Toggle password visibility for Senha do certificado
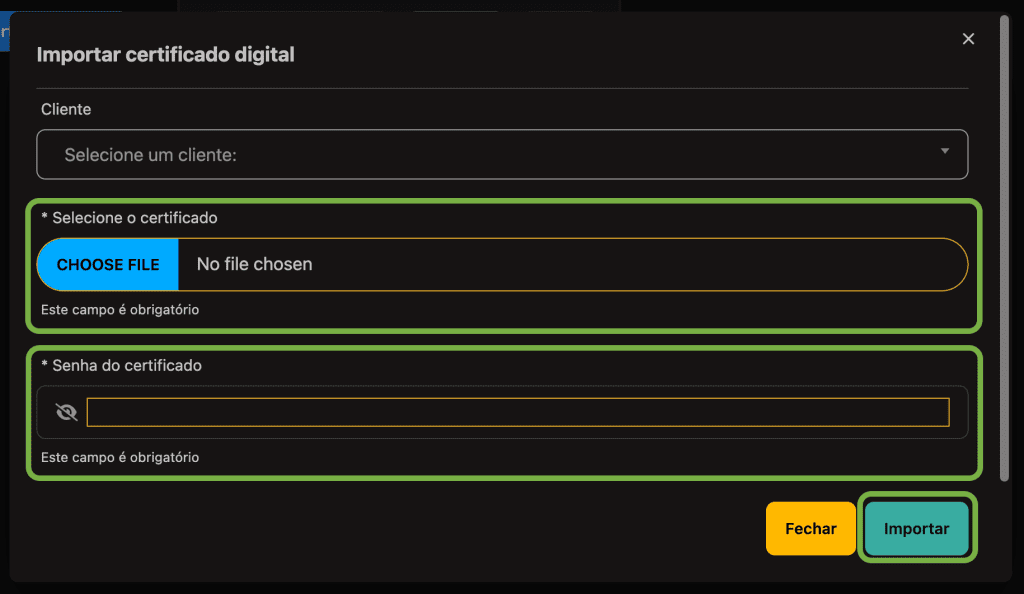Screen dimensions: 1024x594 coord(66,411)
